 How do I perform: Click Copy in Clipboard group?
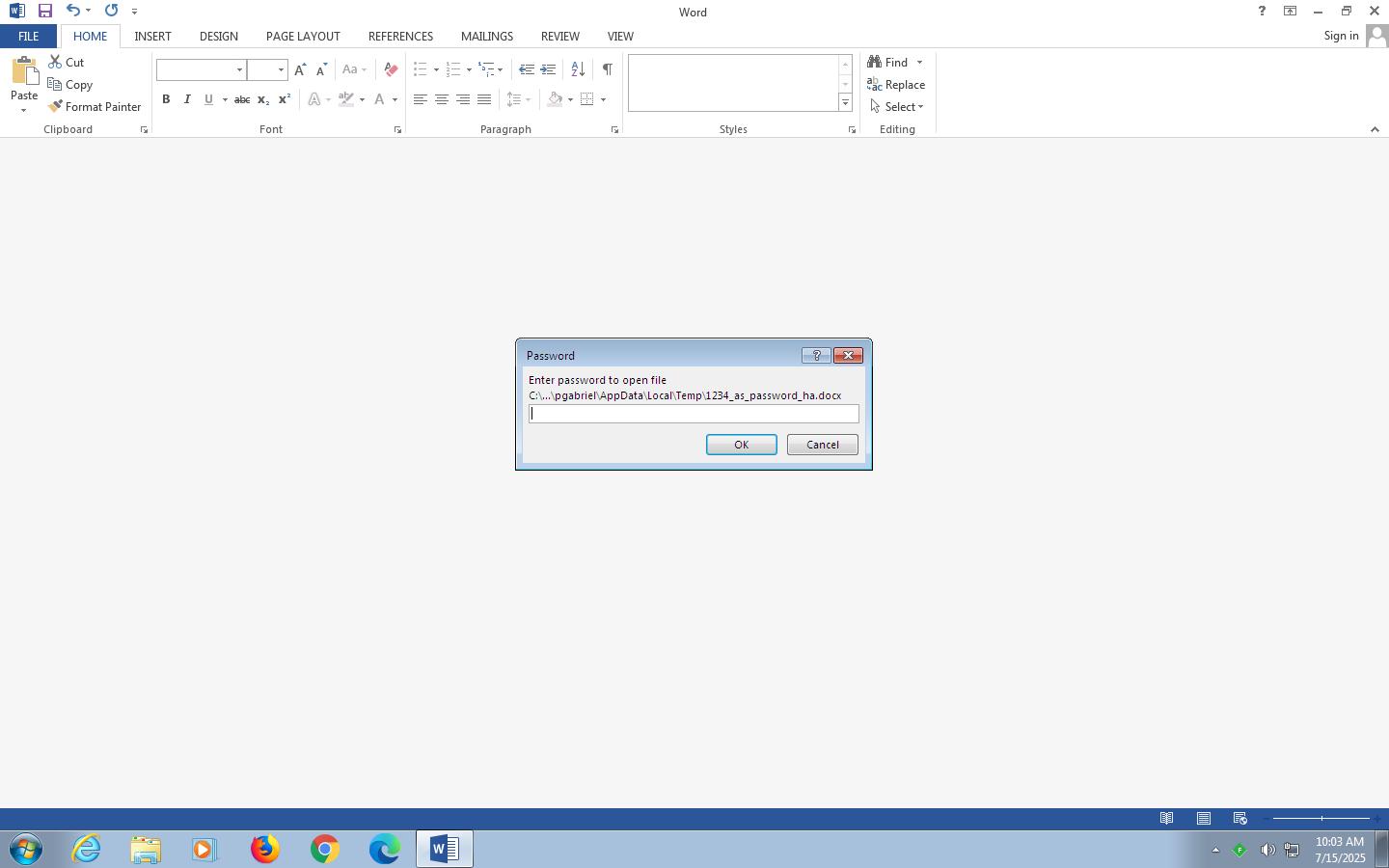click(x=70, y=85)
